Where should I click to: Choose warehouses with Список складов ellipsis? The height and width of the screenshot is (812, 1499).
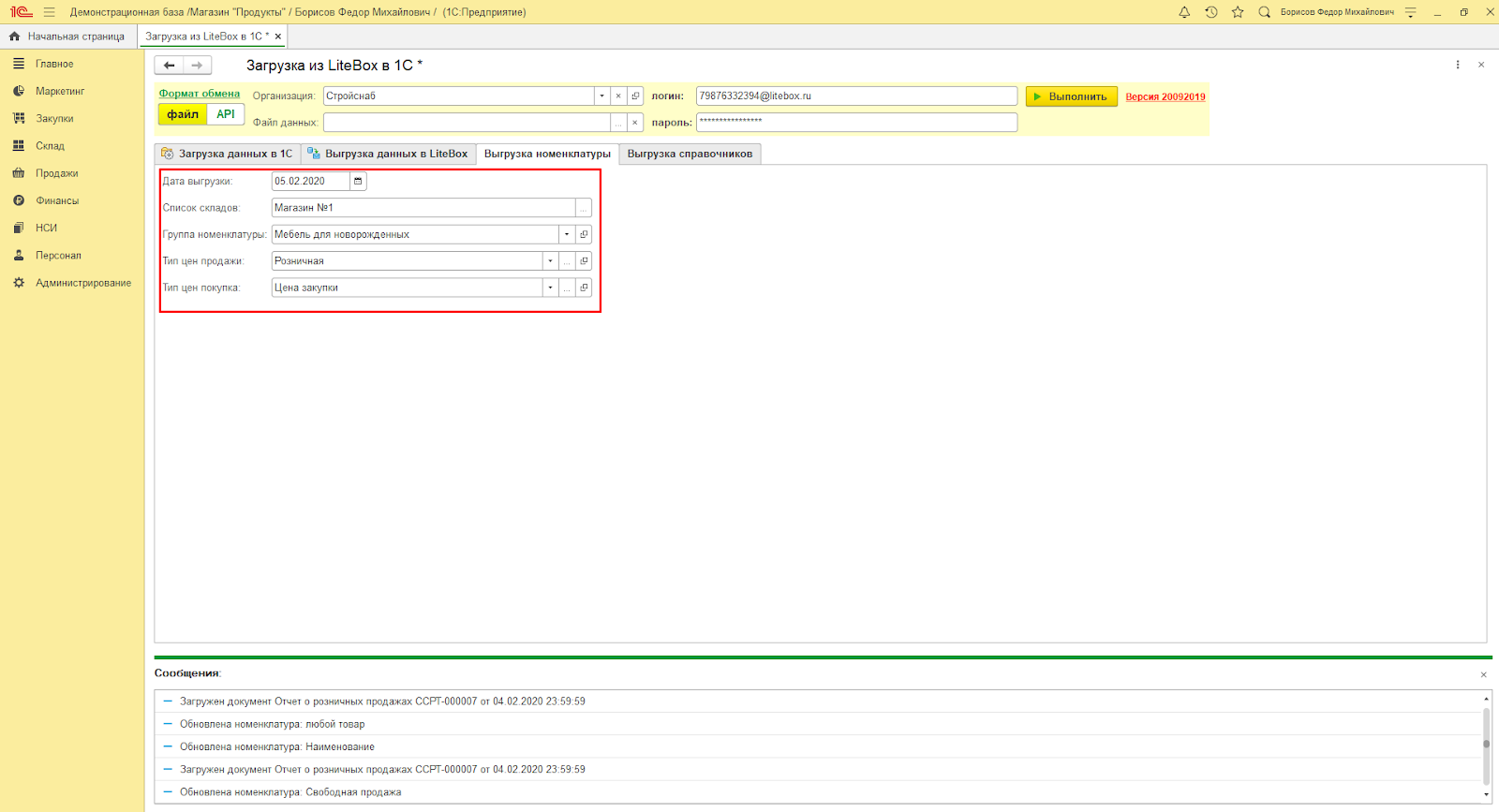pyautogui.click(x=583, y=208)
